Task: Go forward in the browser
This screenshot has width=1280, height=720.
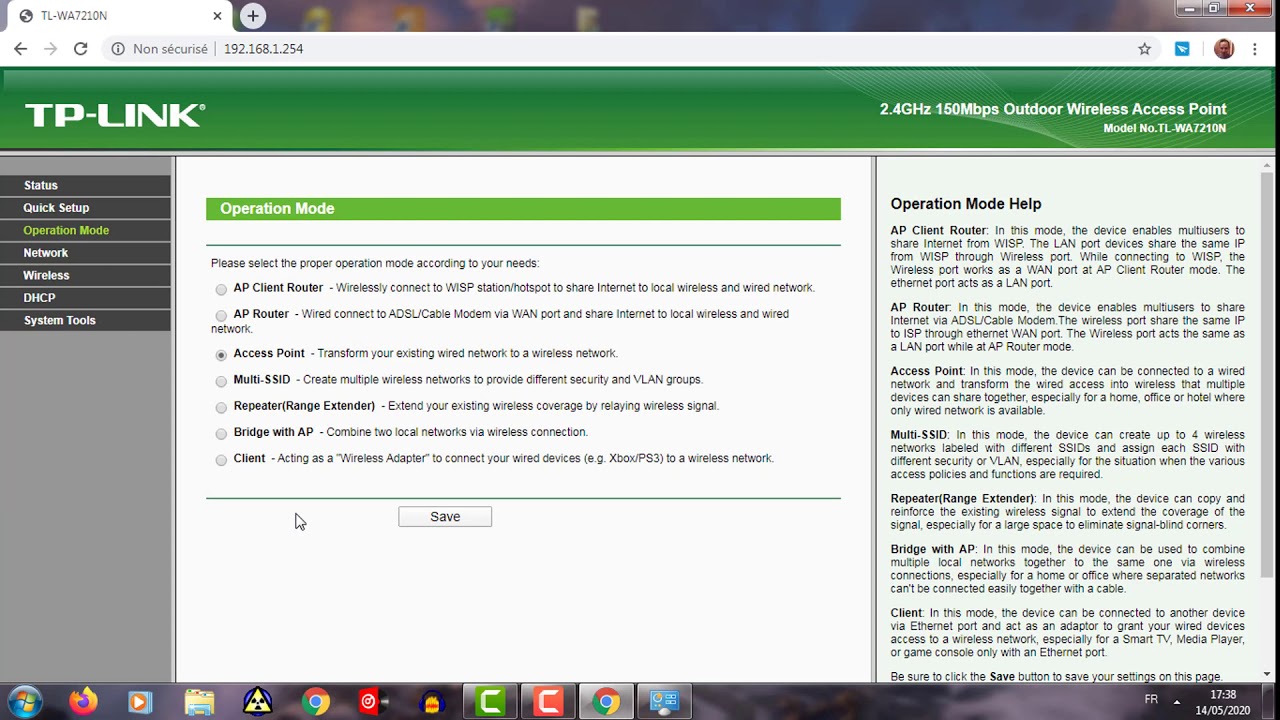Action: 51,48
